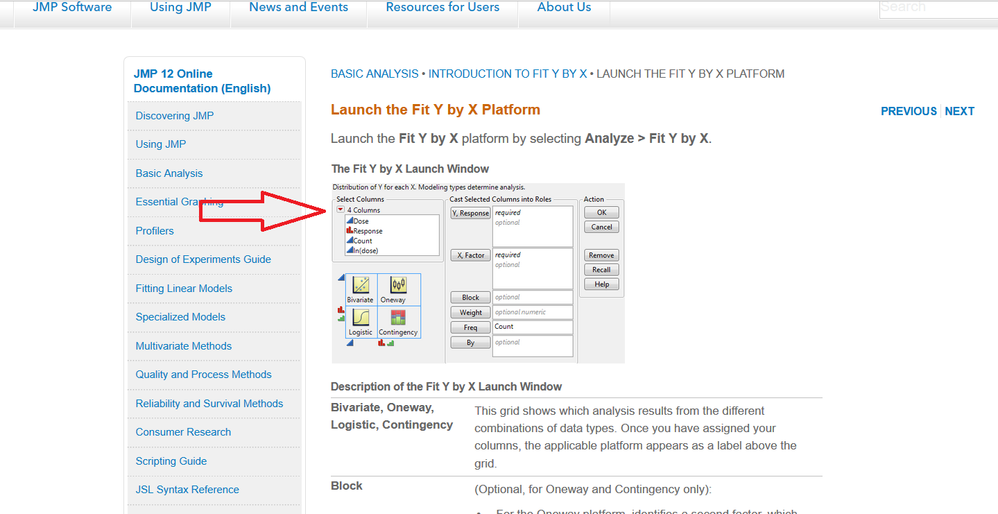Open Reliability and Survival Methods
The height and width of the screenshot is (514, 998).
click(209, 403)
